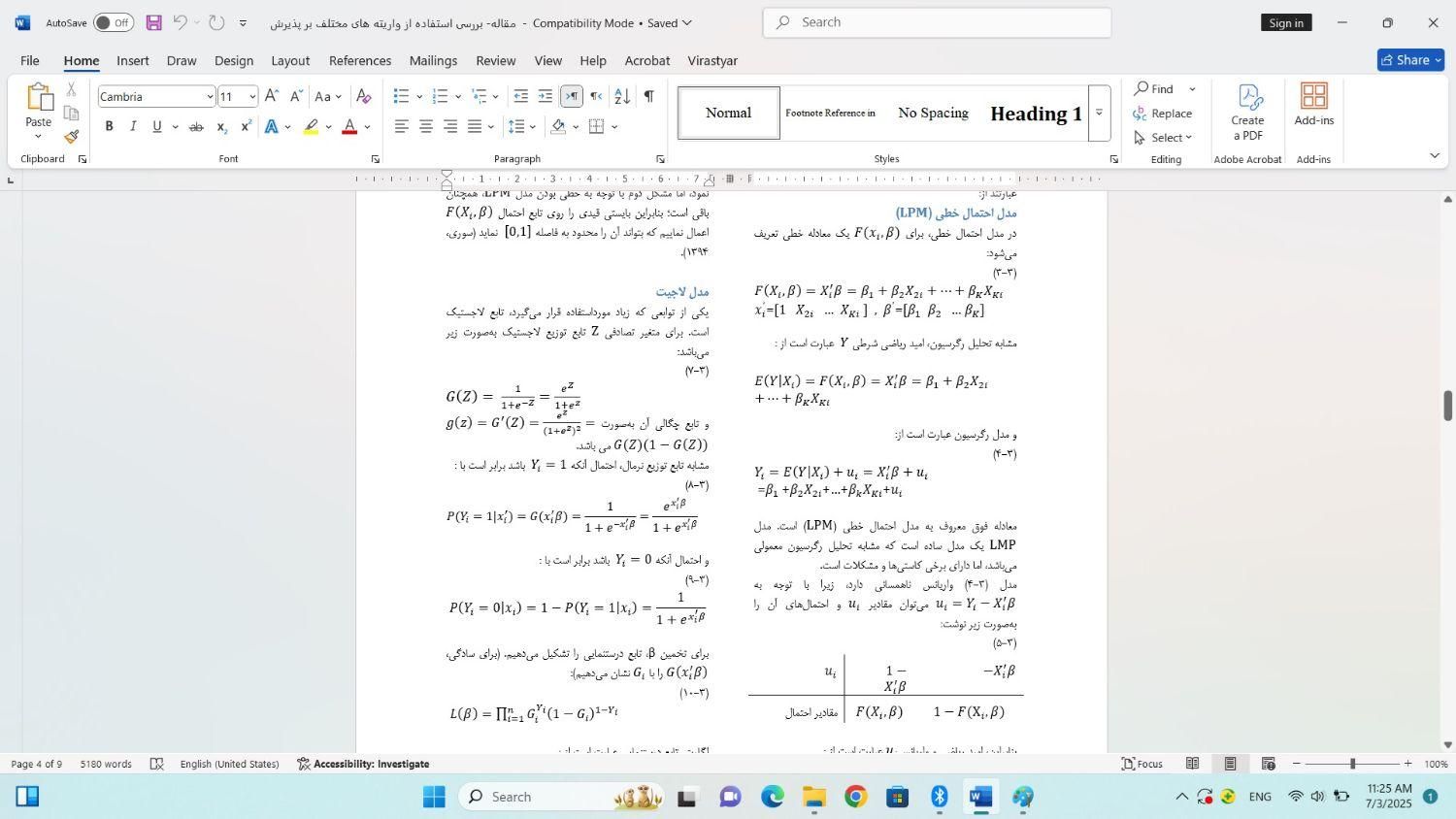Viewport: 1456px width, 819px height.
Task: Toggle Bold formatting
Action: pyautogui.click(x=109, y=127)
